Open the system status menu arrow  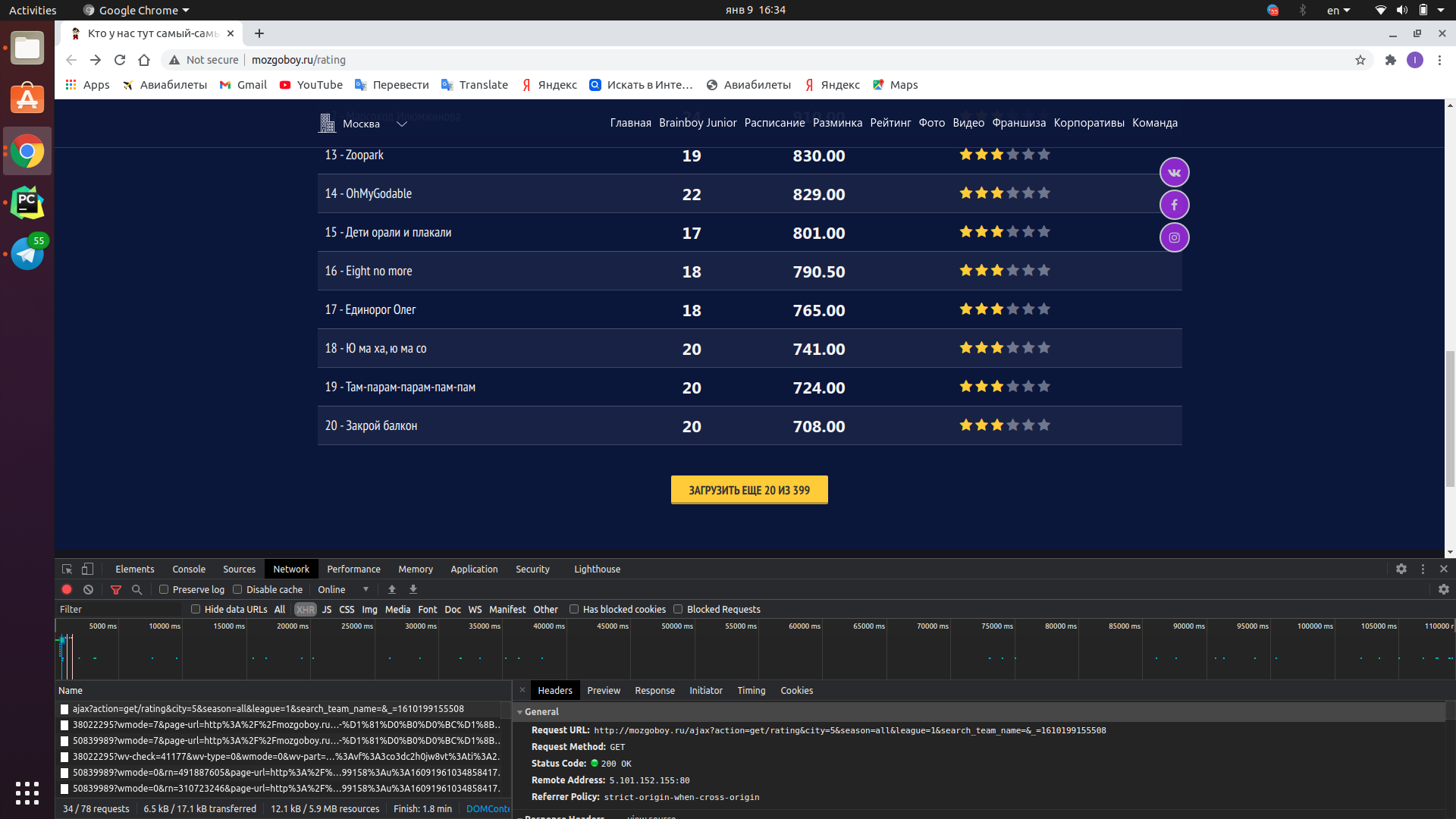pyautogui.click(x=1441, y=10)
